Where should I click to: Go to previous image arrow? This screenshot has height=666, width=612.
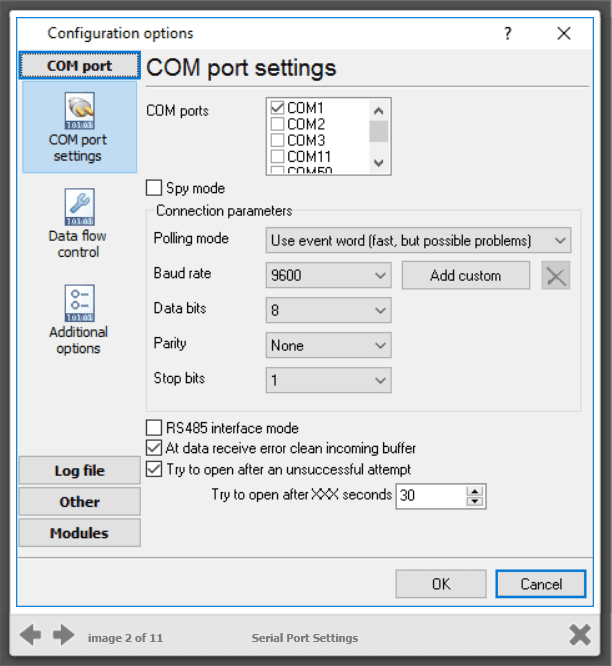(x=30, y=635)
